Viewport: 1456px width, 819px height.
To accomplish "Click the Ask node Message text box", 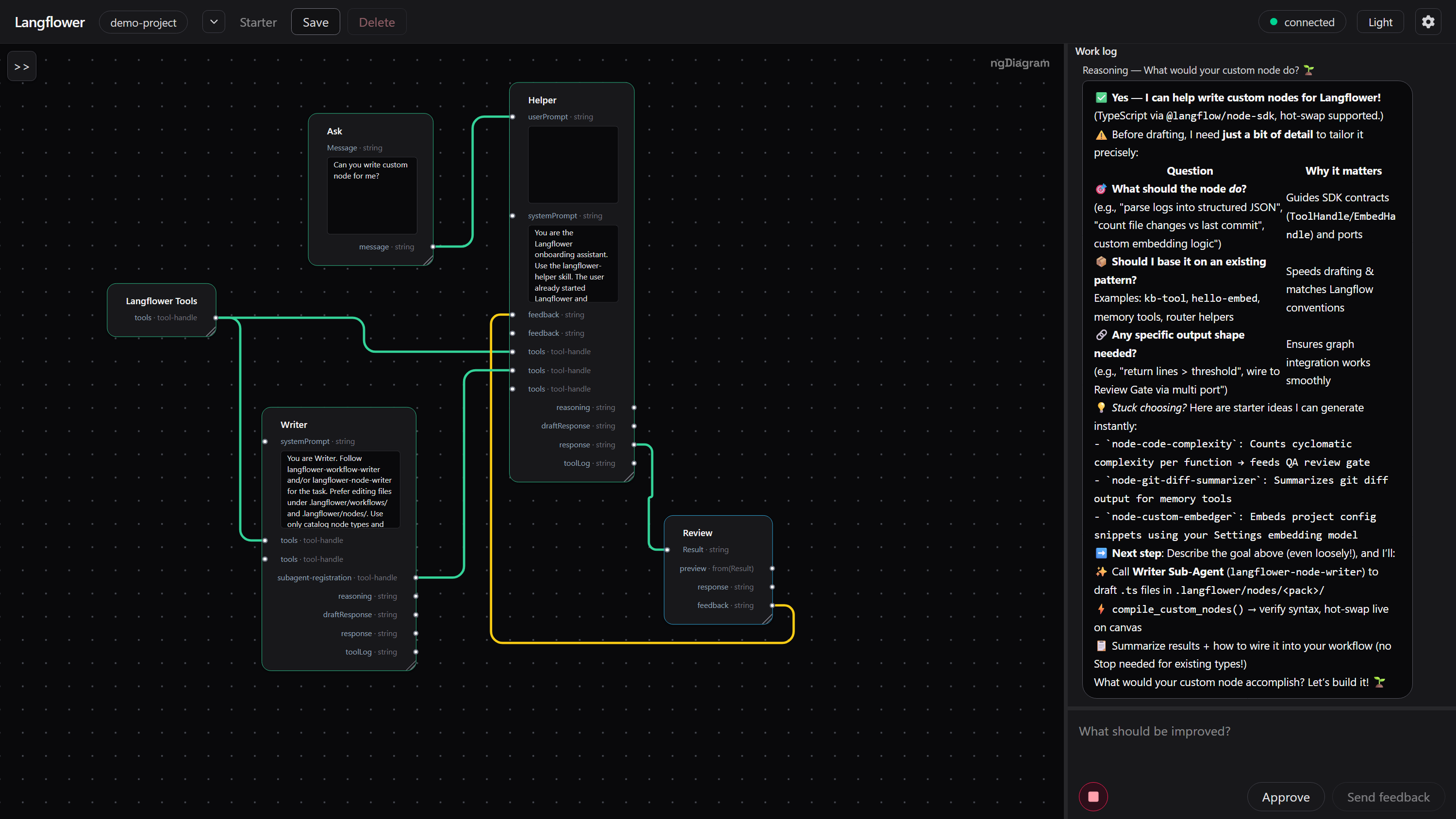I will pyautogui.click(x=372, y=195).
